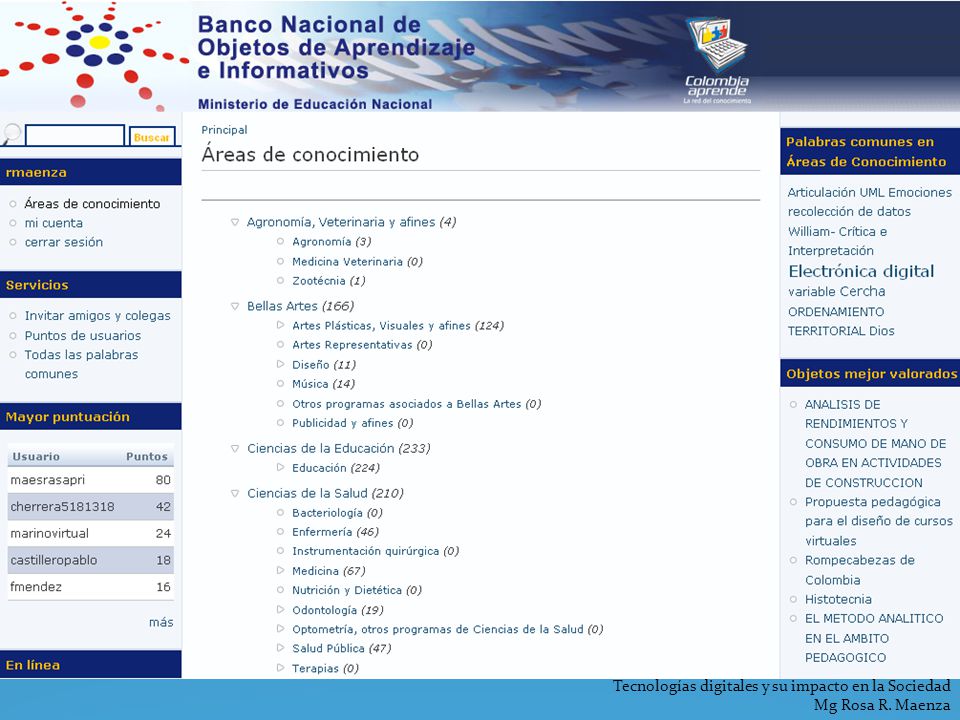This screenshot has height=720, width=960.
Task: Click the search text input field
Action: [x=75, y=135]
